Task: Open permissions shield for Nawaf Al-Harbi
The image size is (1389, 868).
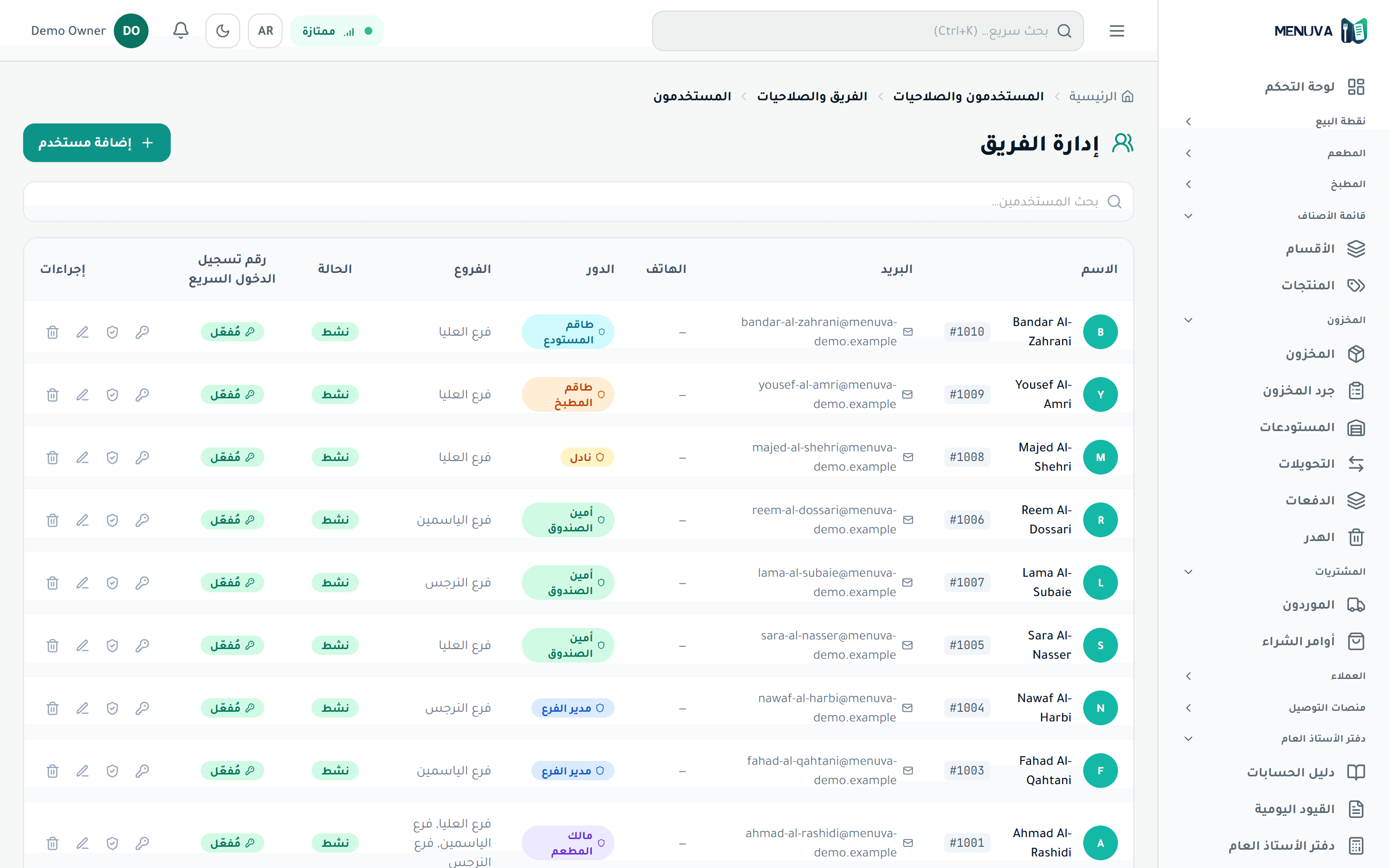Action: click(112, 708)
